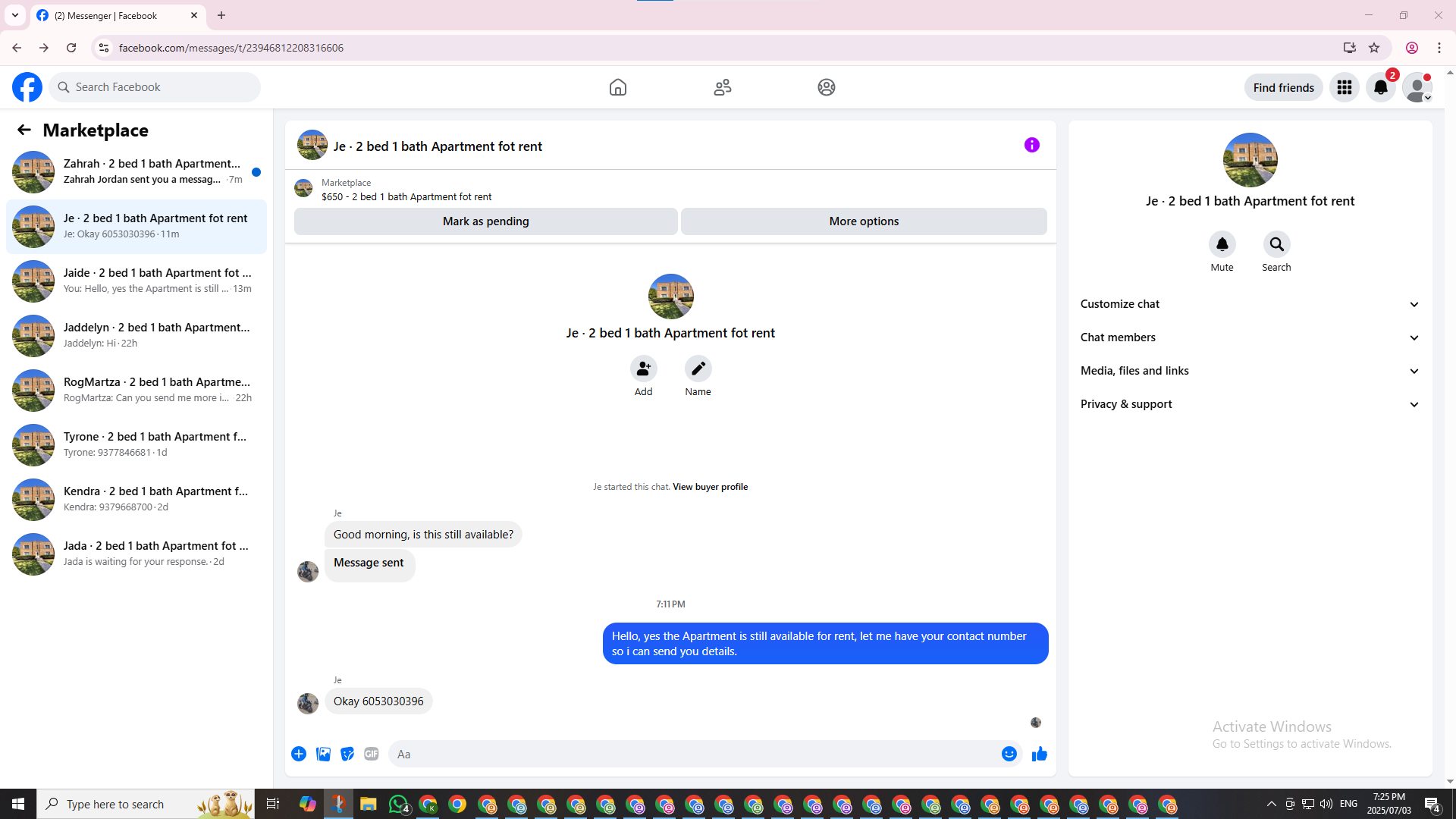Attach a photo using the image icon
Image resolution: width=1456 pixels, height=819 pixels.
pos(323,754)
